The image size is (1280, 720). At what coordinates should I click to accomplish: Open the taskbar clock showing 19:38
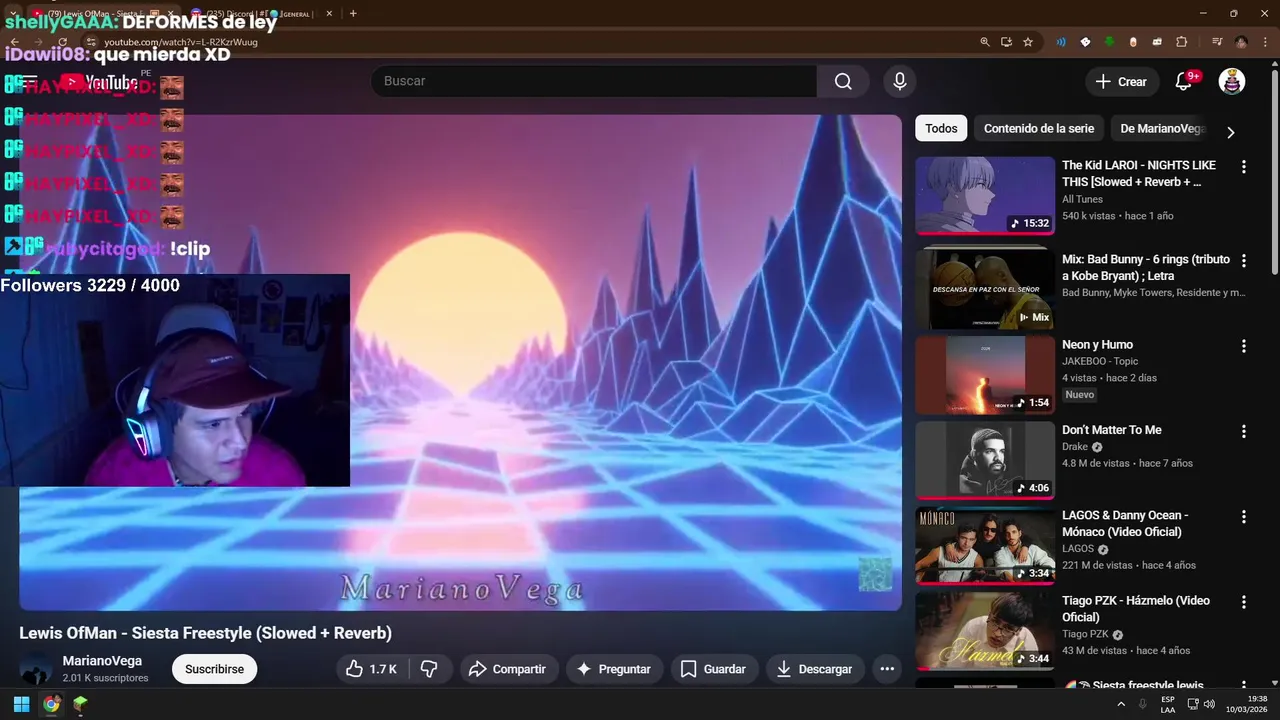tap(1247, 704)
